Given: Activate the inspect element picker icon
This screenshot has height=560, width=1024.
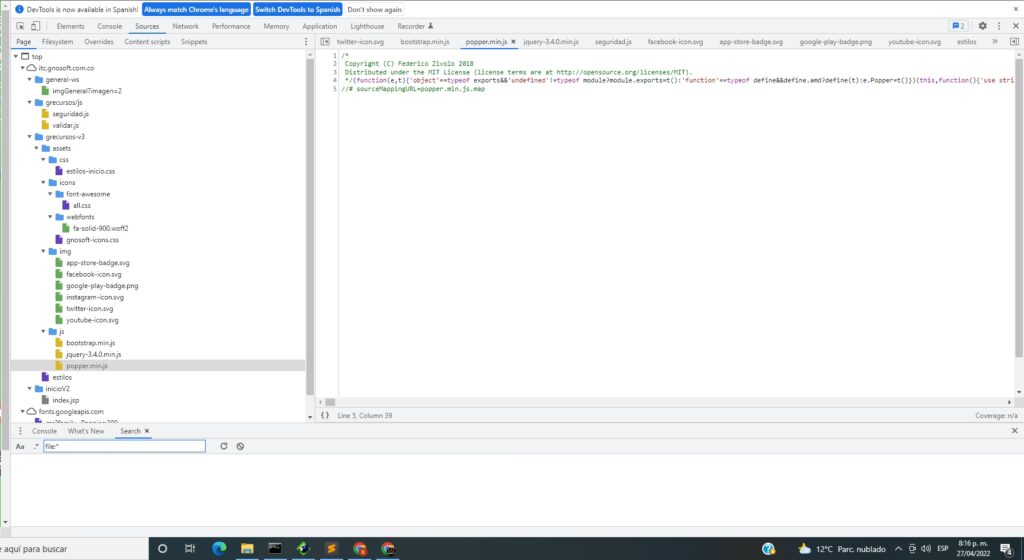Looking at the screenshot, I should point(20,26).
